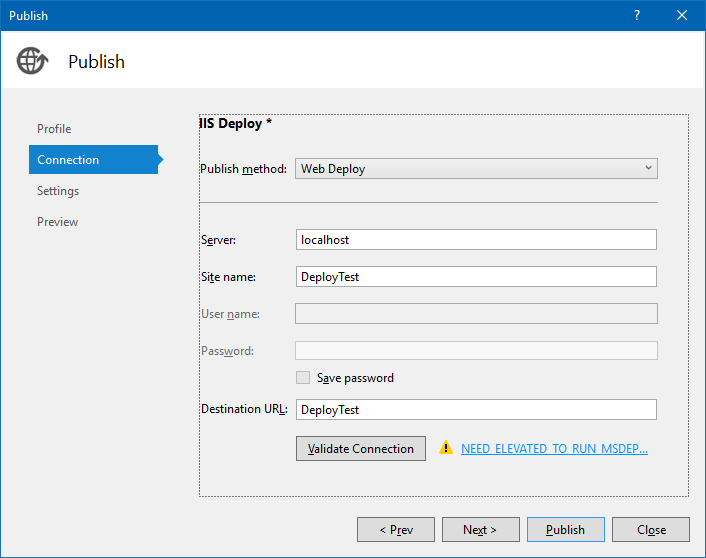Focus the Site name field
This screenshot has height=558, width=706.
(476, 277)
